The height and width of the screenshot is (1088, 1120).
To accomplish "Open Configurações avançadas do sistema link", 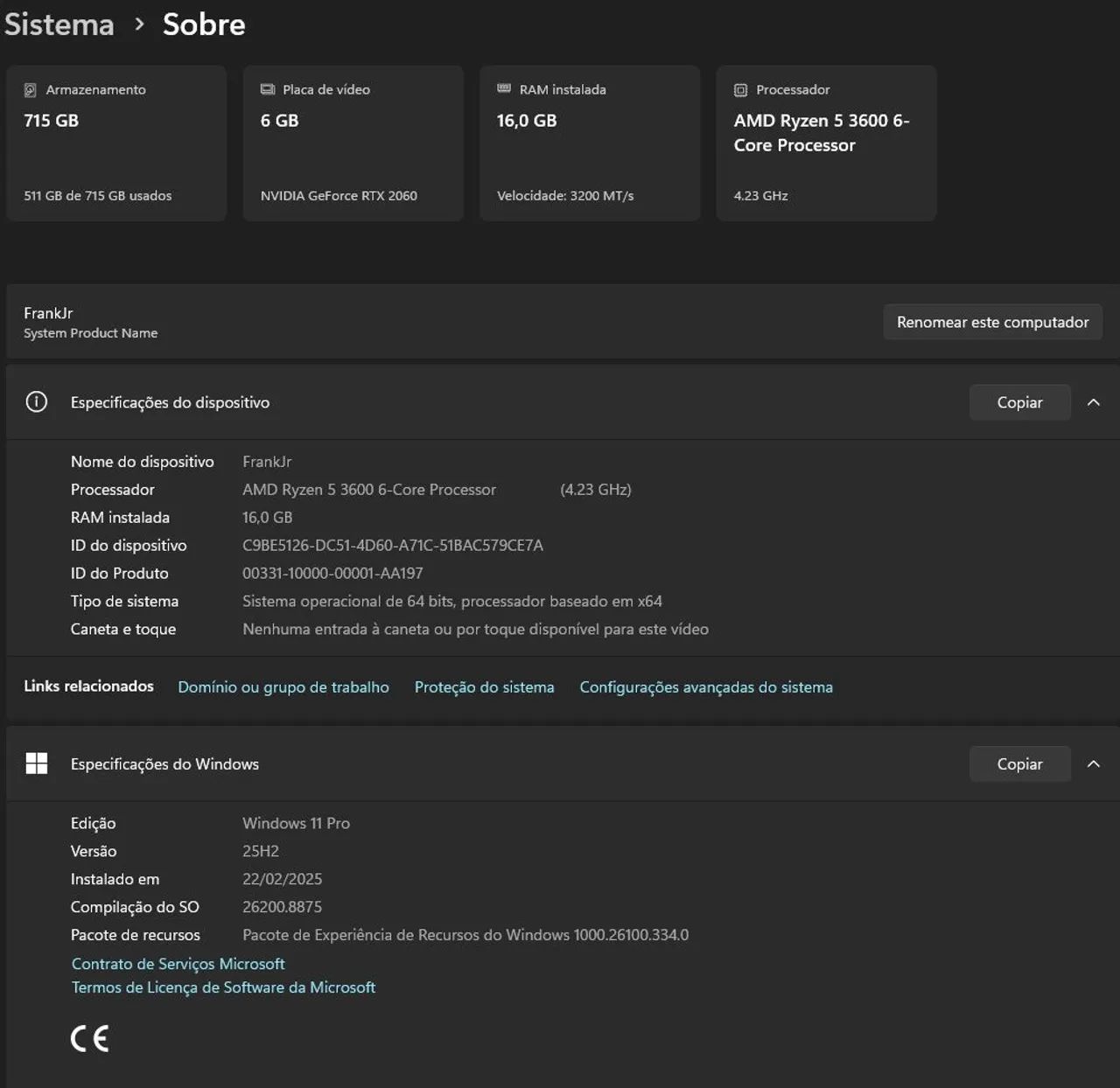I will (706, 687).
